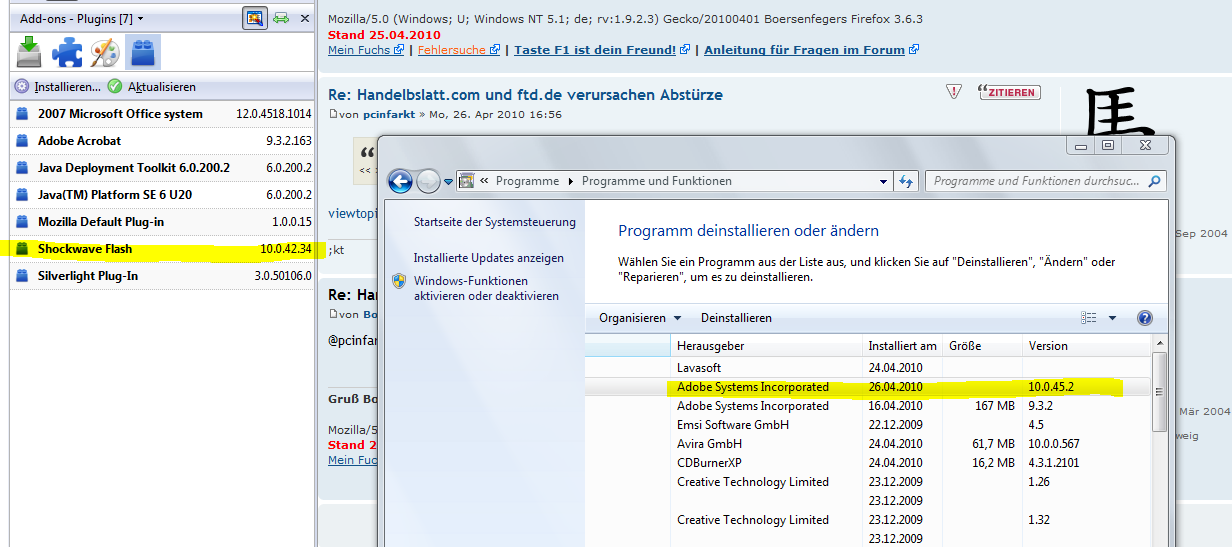Screen dimensions: 1232x547
Task: Open the Themes paint palette icon
Action: tap(105, 52)
